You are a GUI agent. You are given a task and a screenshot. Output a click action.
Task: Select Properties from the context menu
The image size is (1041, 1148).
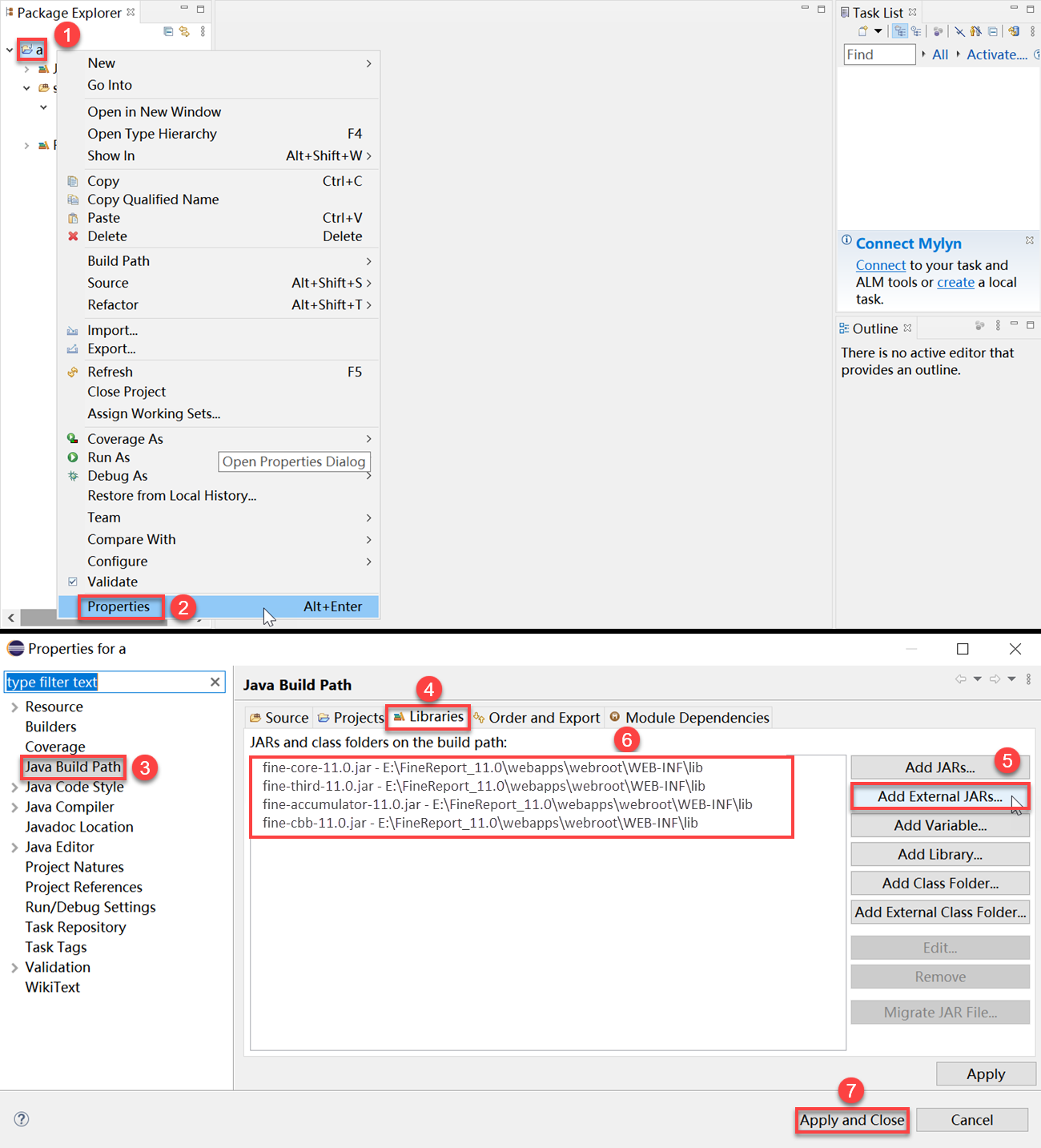coord(120,606)
